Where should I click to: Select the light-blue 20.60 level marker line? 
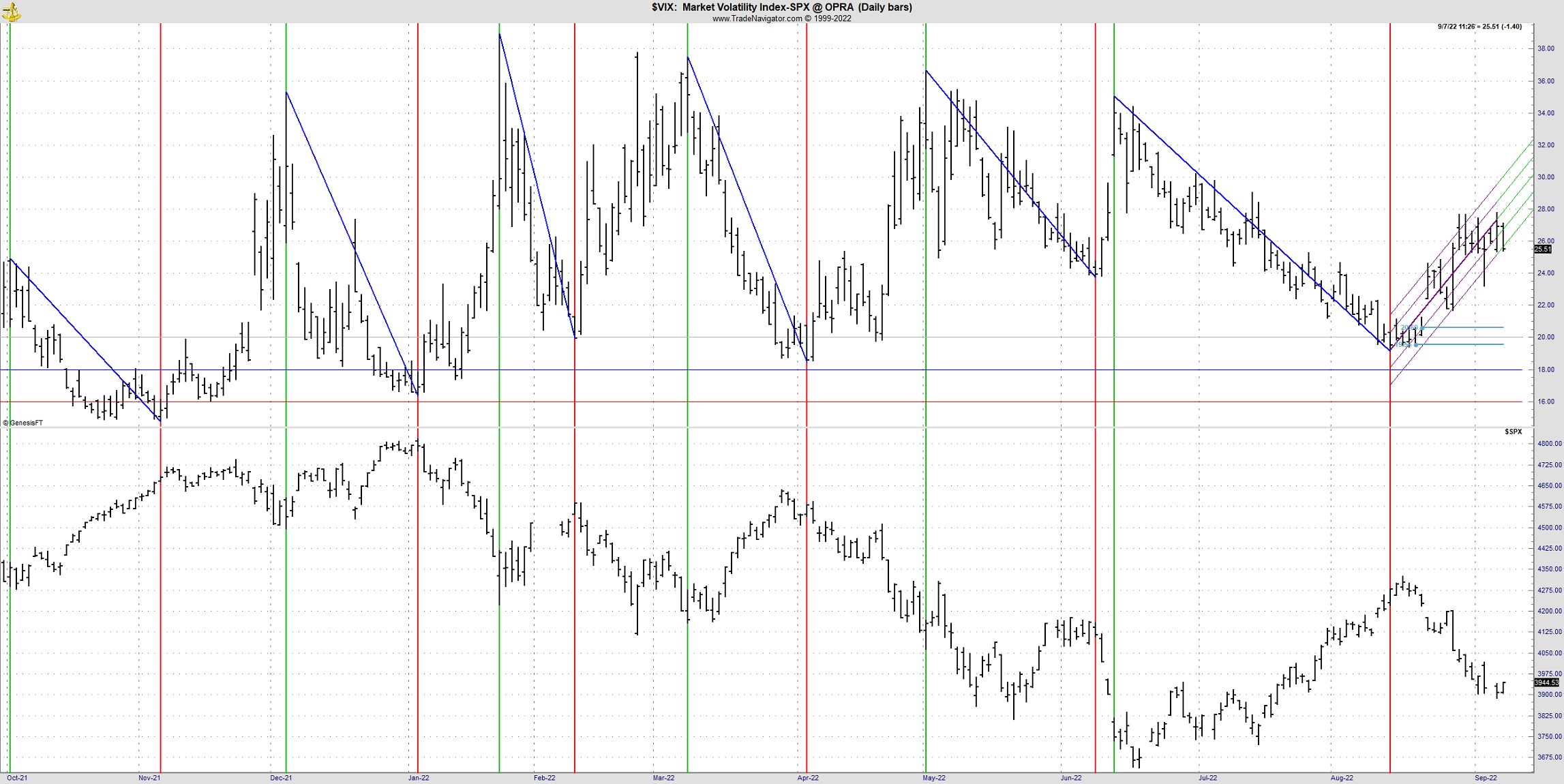(x=1462, y=328)
